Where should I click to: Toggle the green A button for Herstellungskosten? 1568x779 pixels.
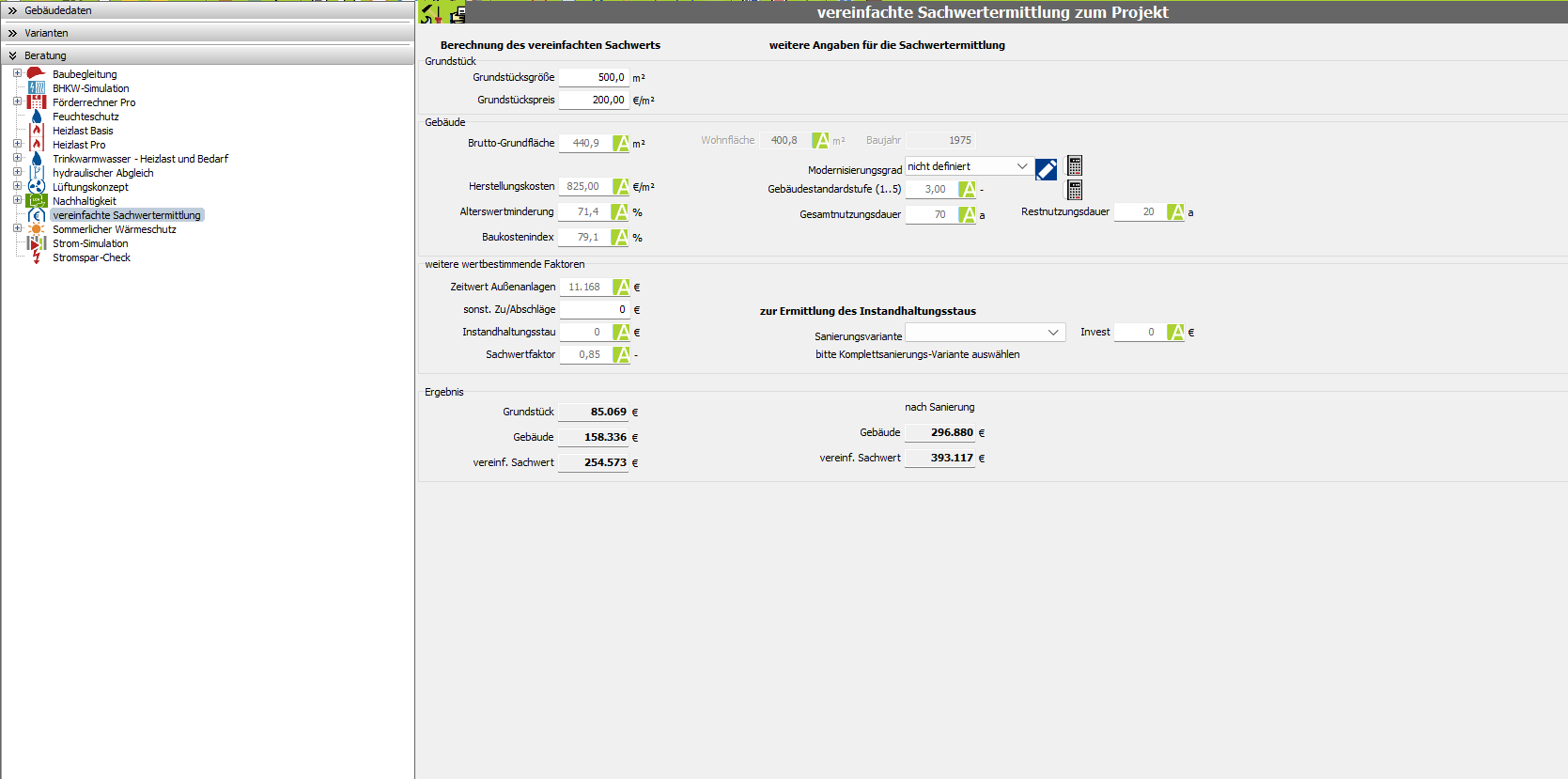click(621, 187)
